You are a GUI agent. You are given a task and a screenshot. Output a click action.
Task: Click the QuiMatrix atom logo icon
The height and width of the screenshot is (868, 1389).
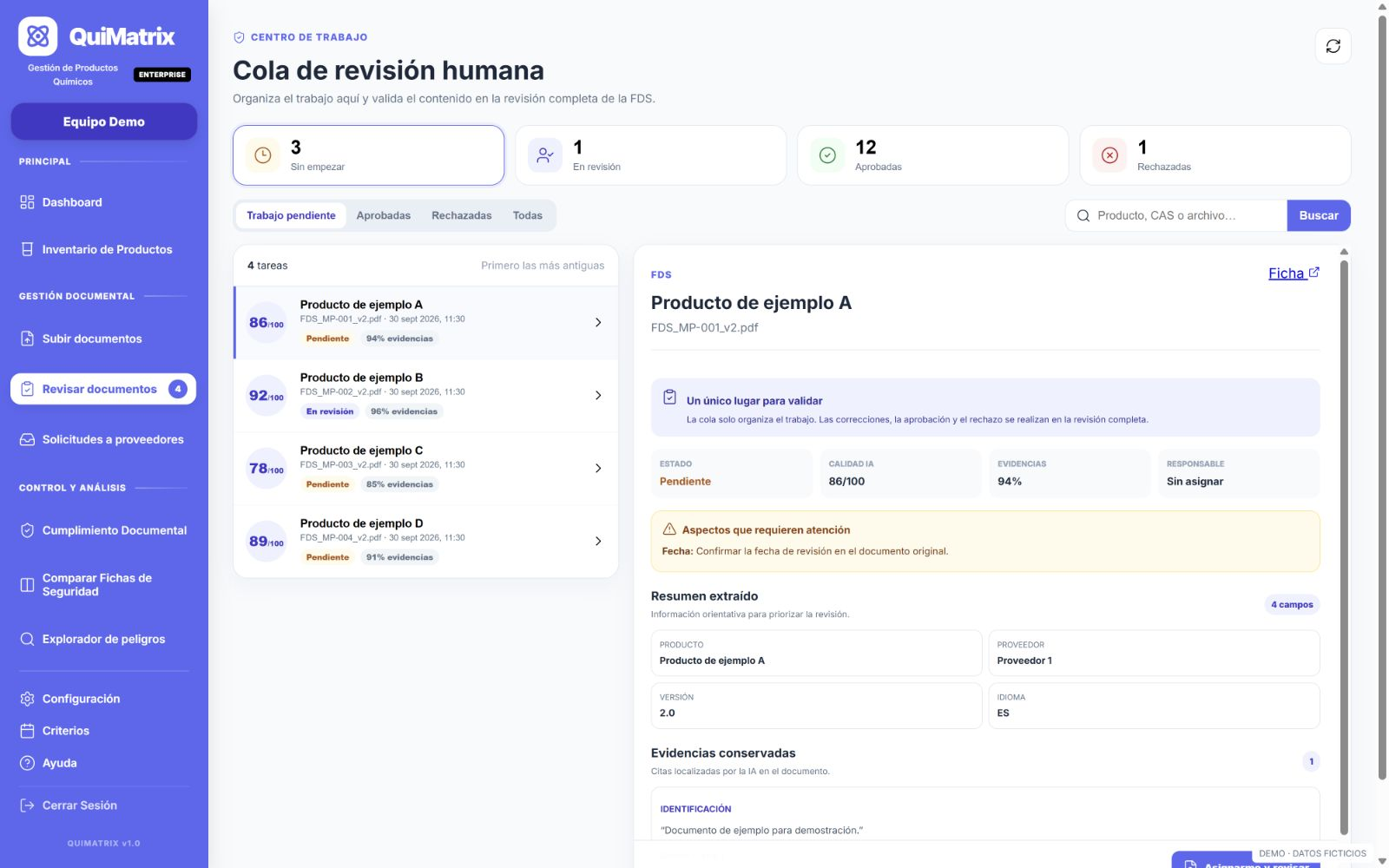pyautogui.click(x=37, y=36)
